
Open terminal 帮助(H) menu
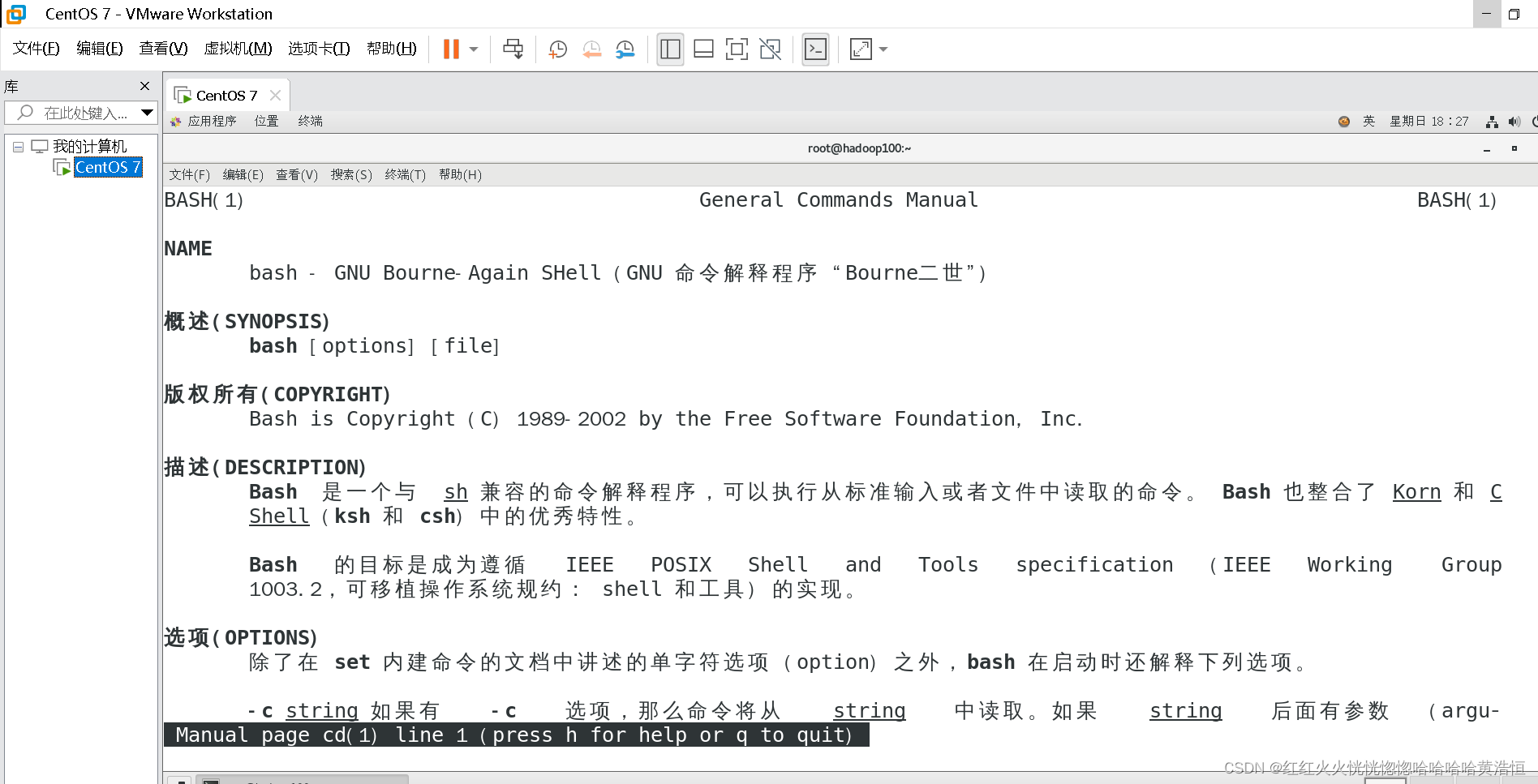[460, 174]
